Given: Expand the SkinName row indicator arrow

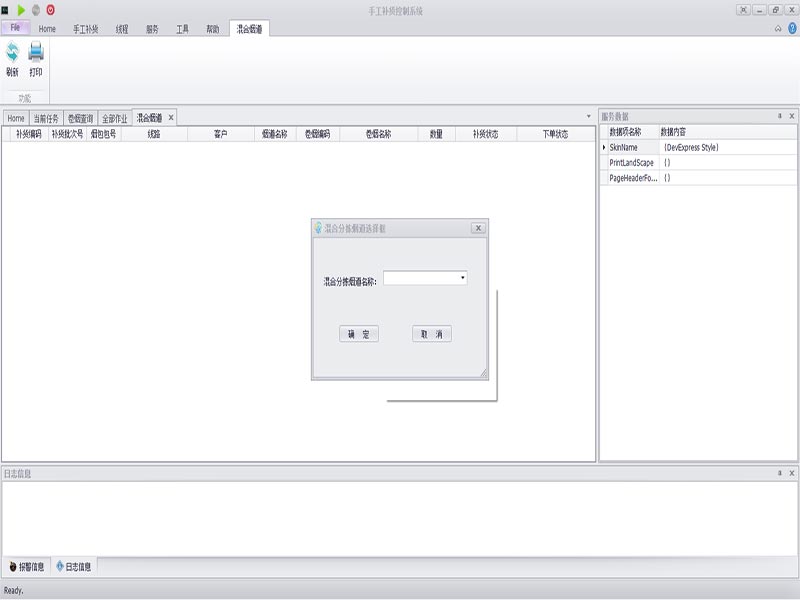Looking at the screenshot, I should click(x=603, y=147).
